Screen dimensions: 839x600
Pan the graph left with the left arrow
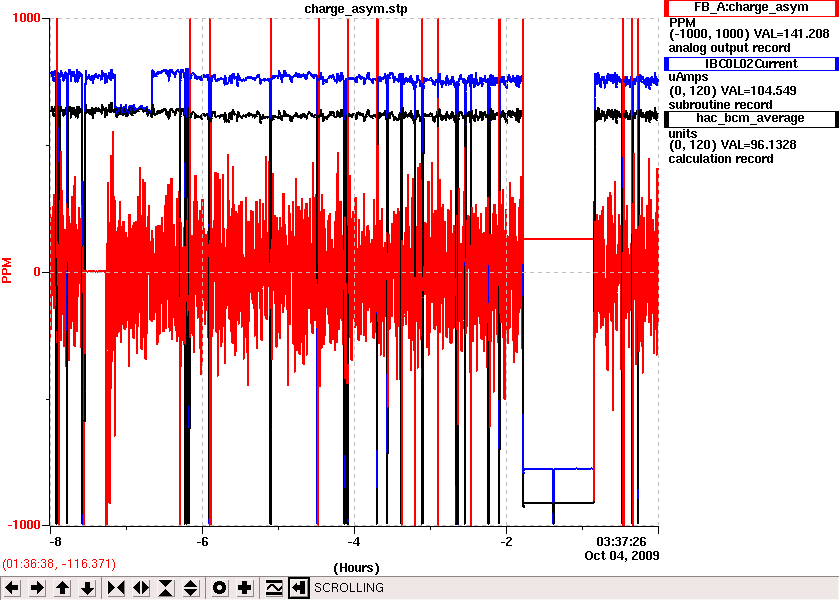tap(12, 588)
